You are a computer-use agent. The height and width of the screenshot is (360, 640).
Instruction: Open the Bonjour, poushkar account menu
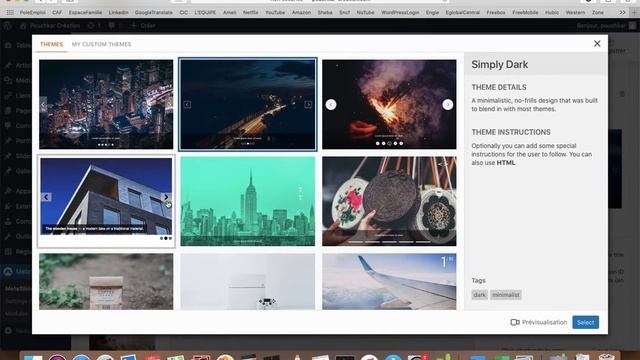click(606, 26)
